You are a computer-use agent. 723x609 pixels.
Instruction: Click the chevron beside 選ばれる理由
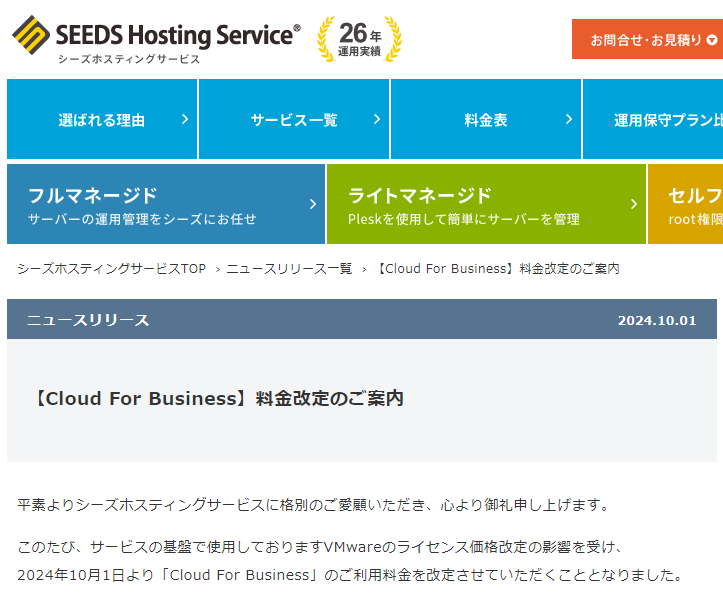click(x=185, y=119)
